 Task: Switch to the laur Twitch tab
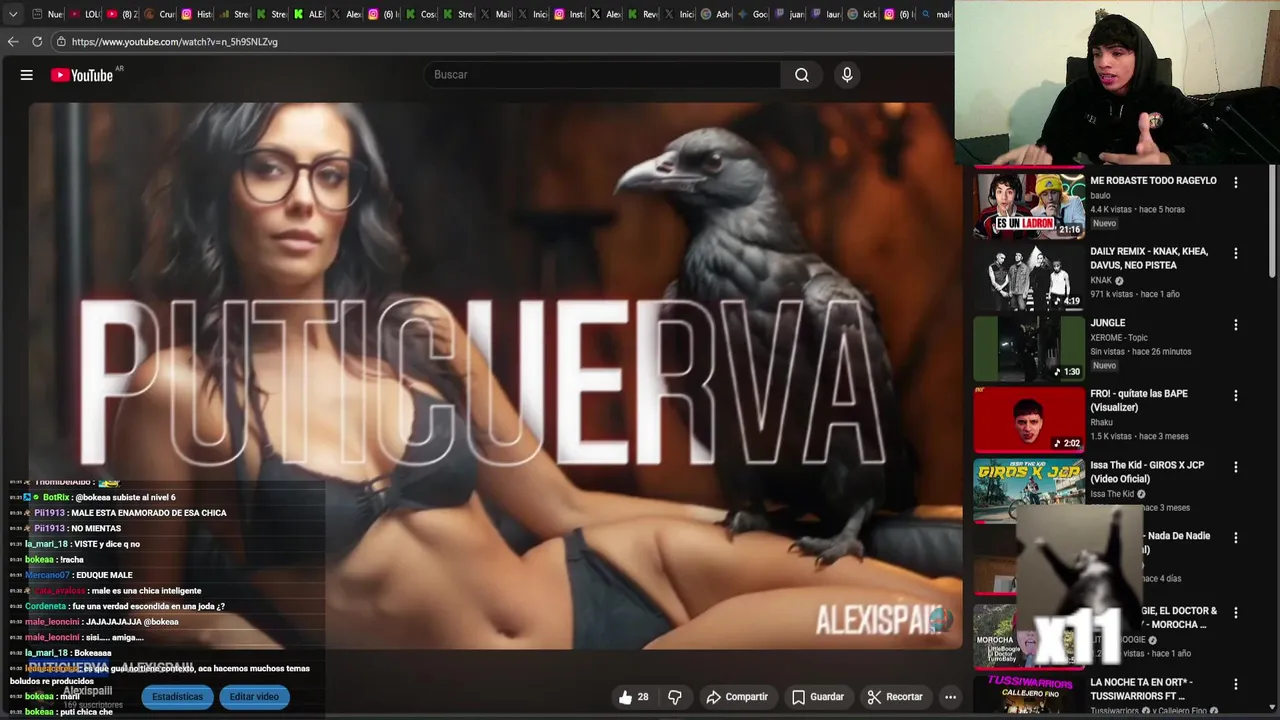(827, 14)
